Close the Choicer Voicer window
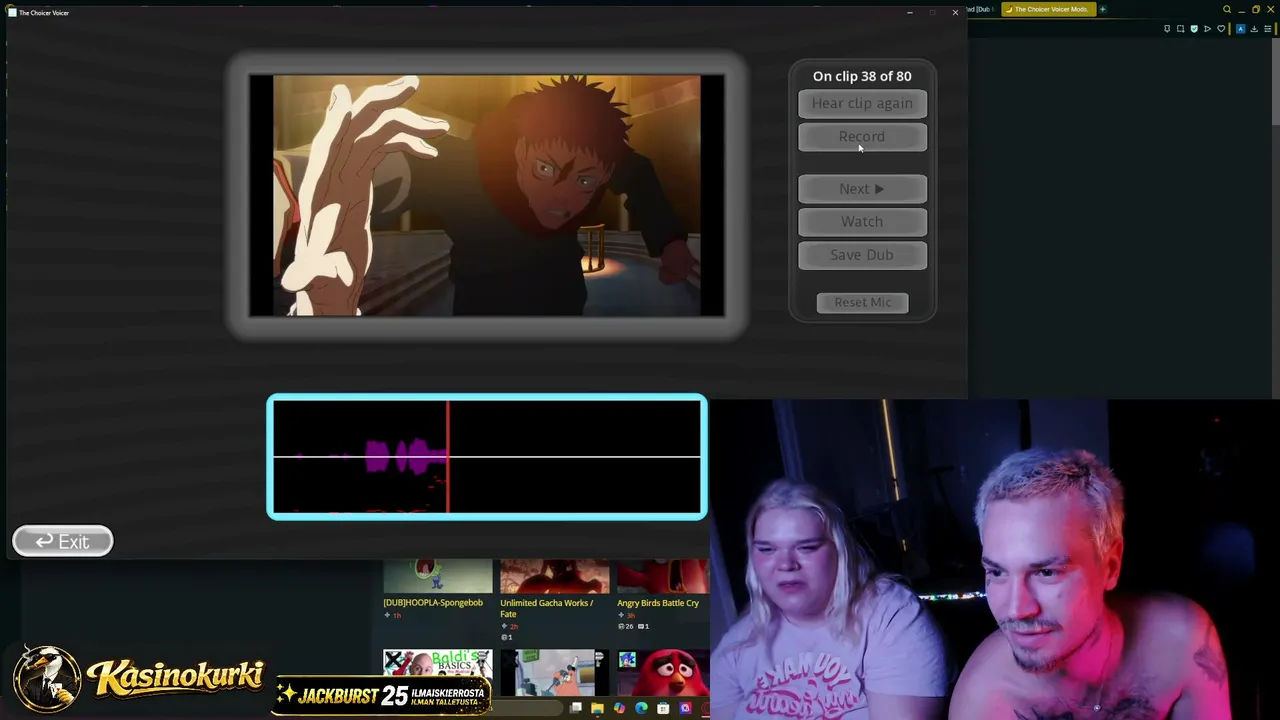 pos(955,13)
